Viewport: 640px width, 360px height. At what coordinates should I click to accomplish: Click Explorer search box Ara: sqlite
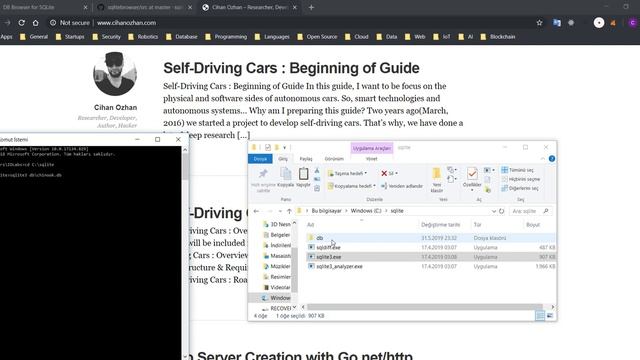[x=530, y=211]
